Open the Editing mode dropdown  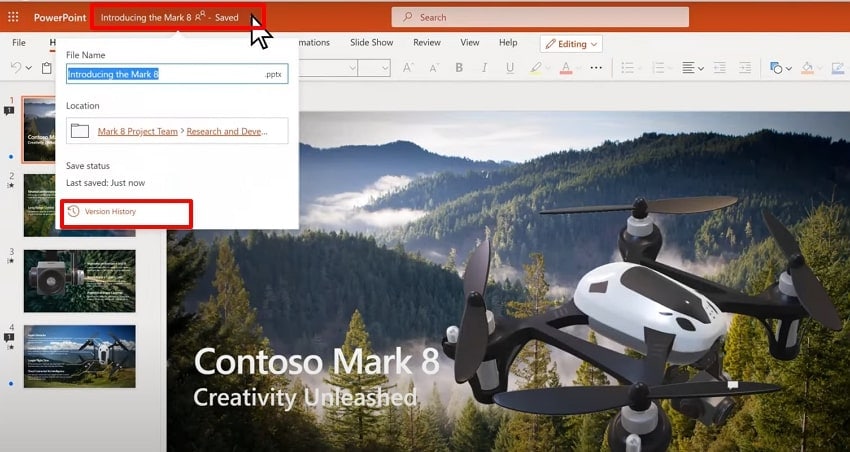(x=571, y=44)
